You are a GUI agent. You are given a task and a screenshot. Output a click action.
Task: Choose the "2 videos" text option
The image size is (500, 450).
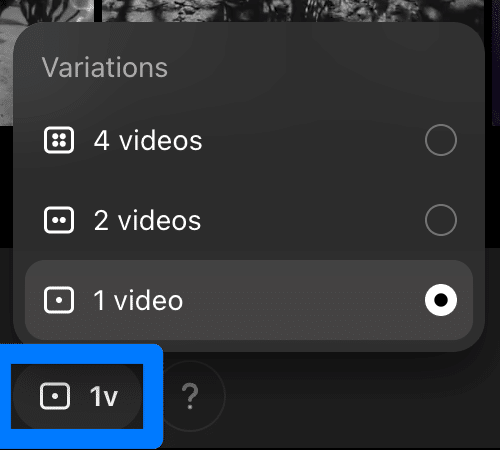point(147,221)
